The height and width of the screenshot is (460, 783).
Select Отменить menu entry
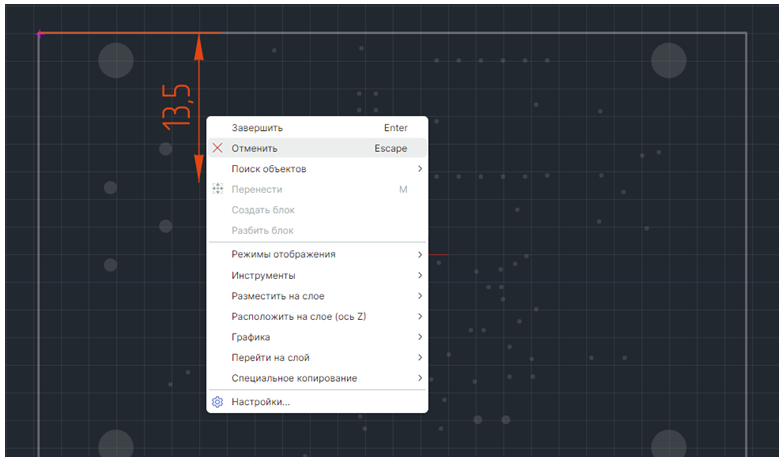click(x=317, y=148)
